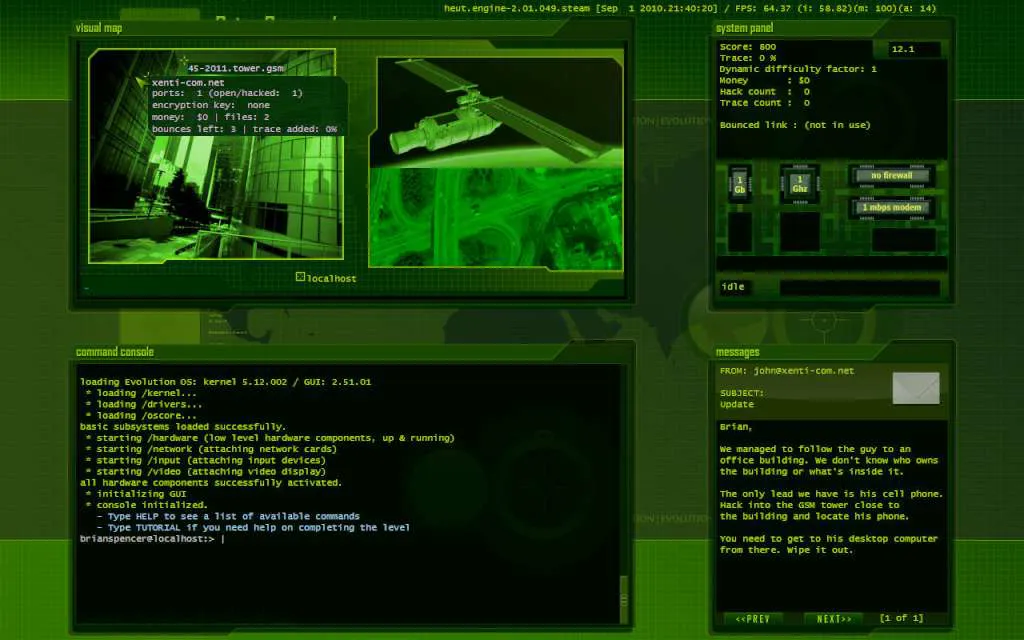Click the 'Hack count : 0' line

(x=765, y=92)
